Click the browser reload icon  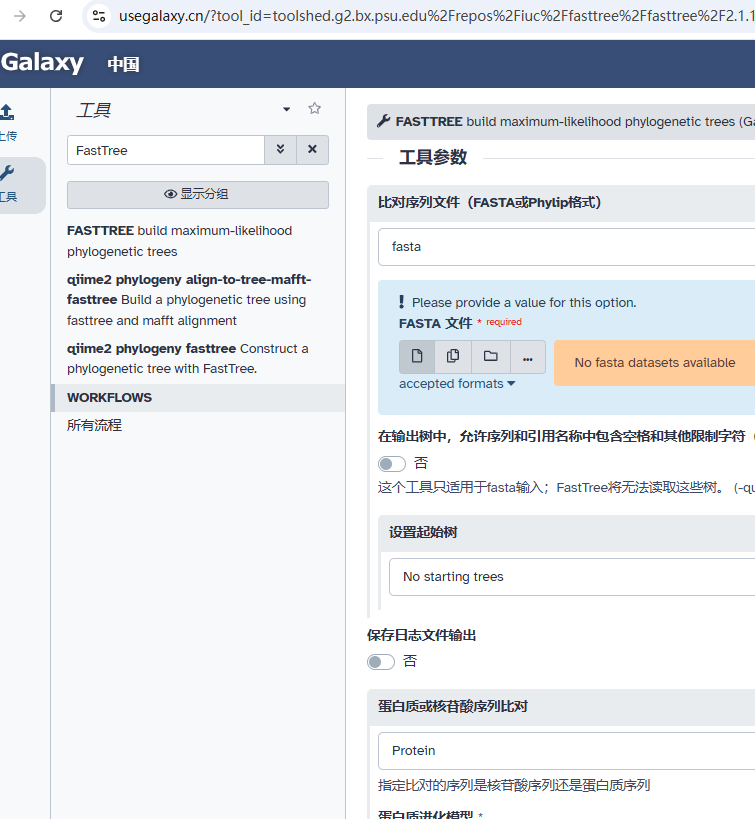pyautogui.click(x=56, y=16)
